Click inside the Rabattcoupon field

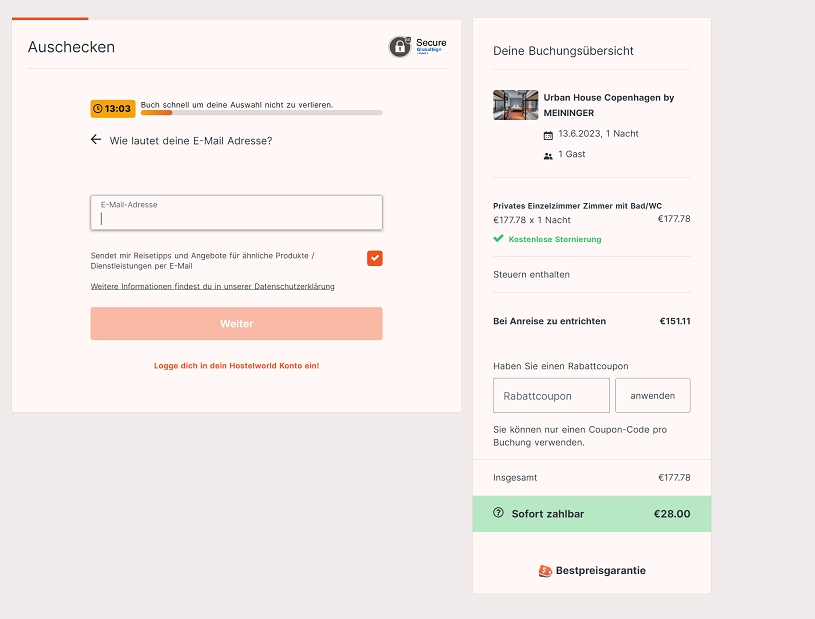[551, 395]
